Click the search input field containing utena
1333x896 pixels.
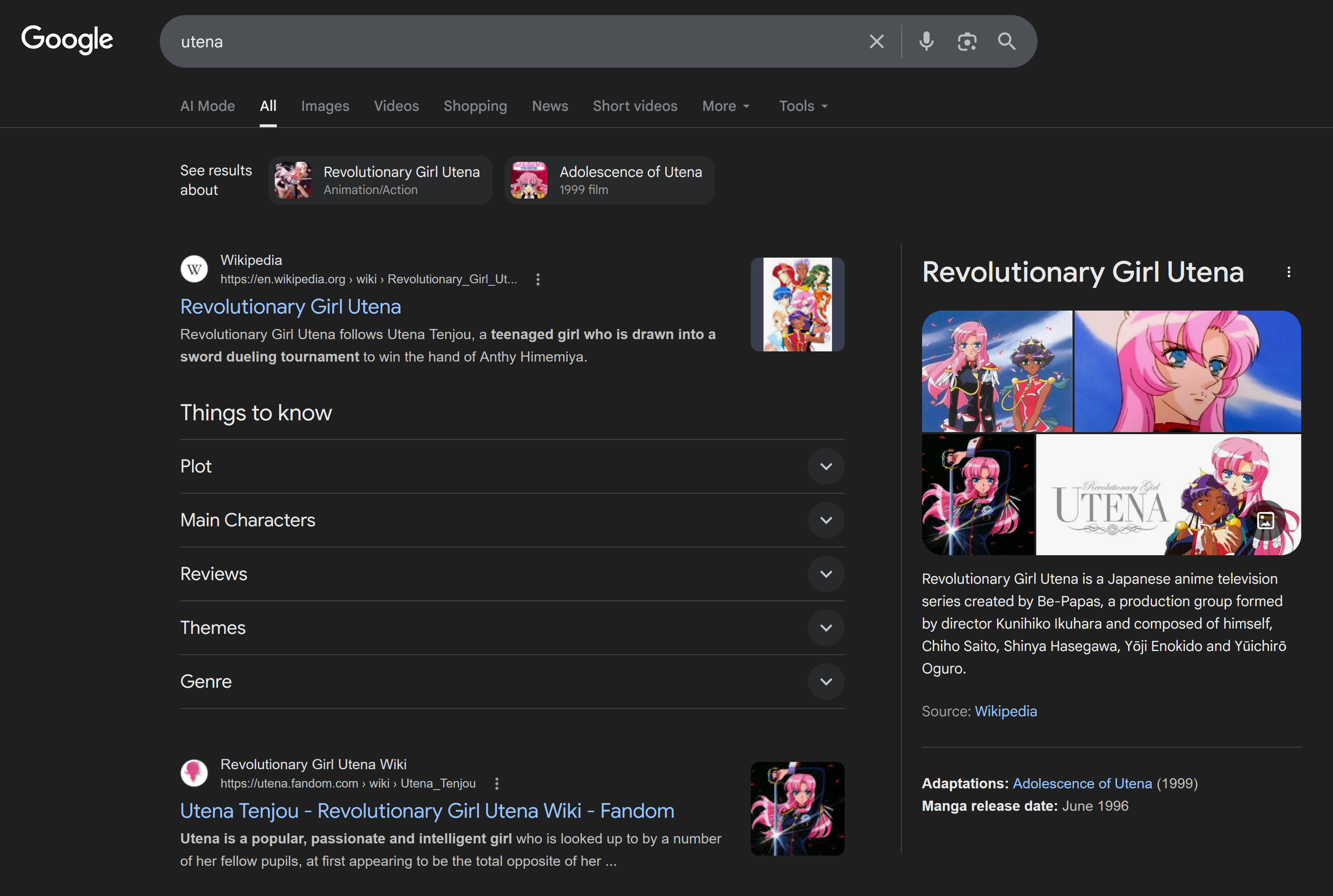pyautogui.click(x=514, y=42)
